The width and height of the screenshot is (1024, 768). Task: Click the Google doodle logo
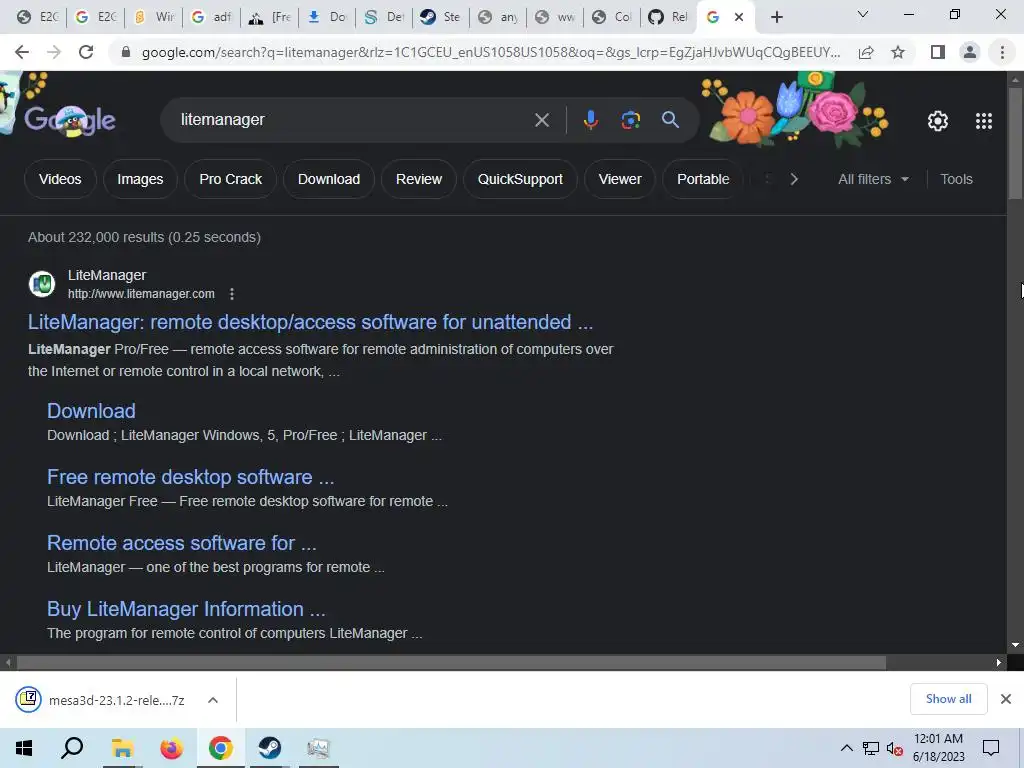click(x=70, y=120)
